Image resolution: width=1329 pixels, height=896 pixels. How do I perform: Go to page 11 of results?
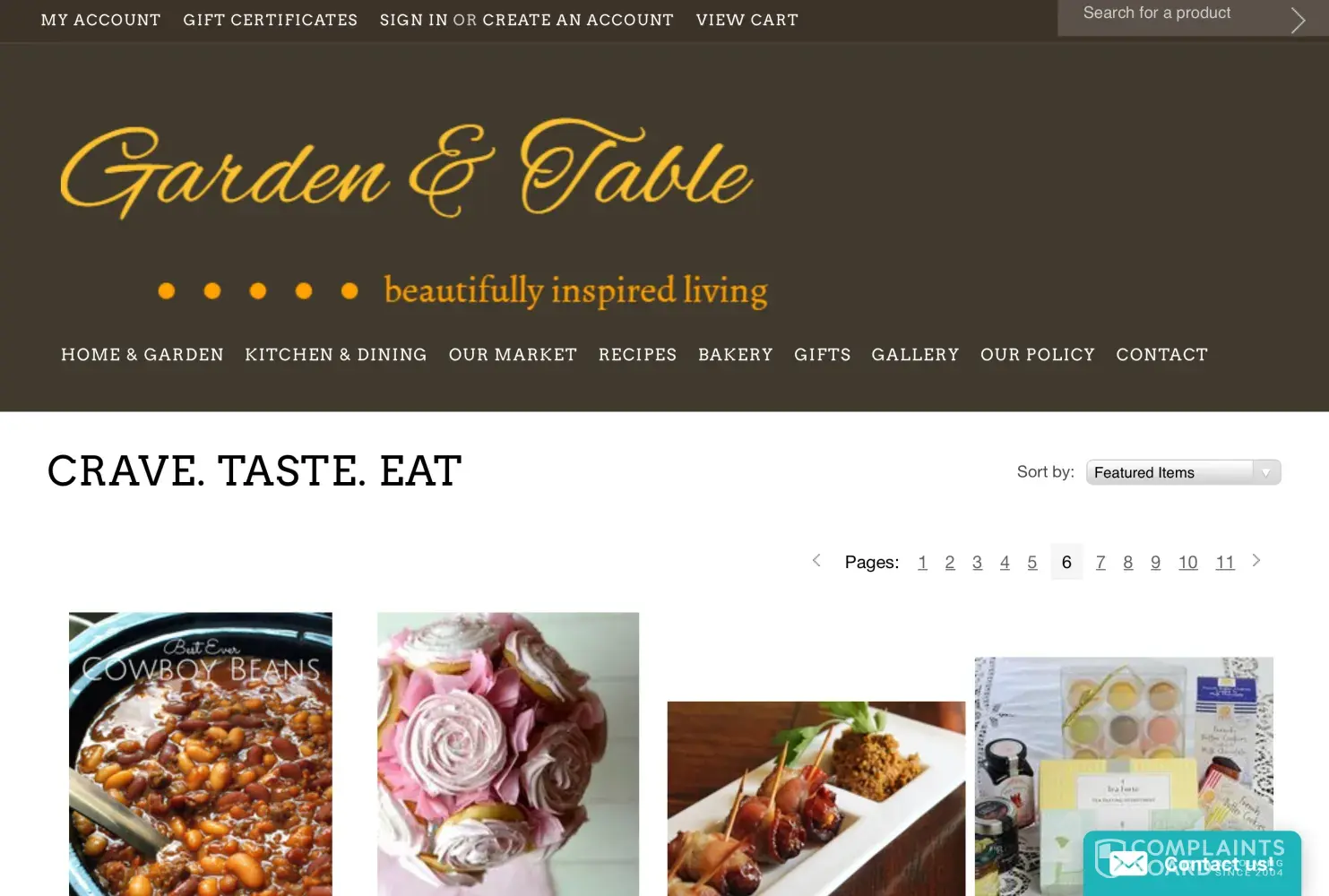coord(1225,563)
